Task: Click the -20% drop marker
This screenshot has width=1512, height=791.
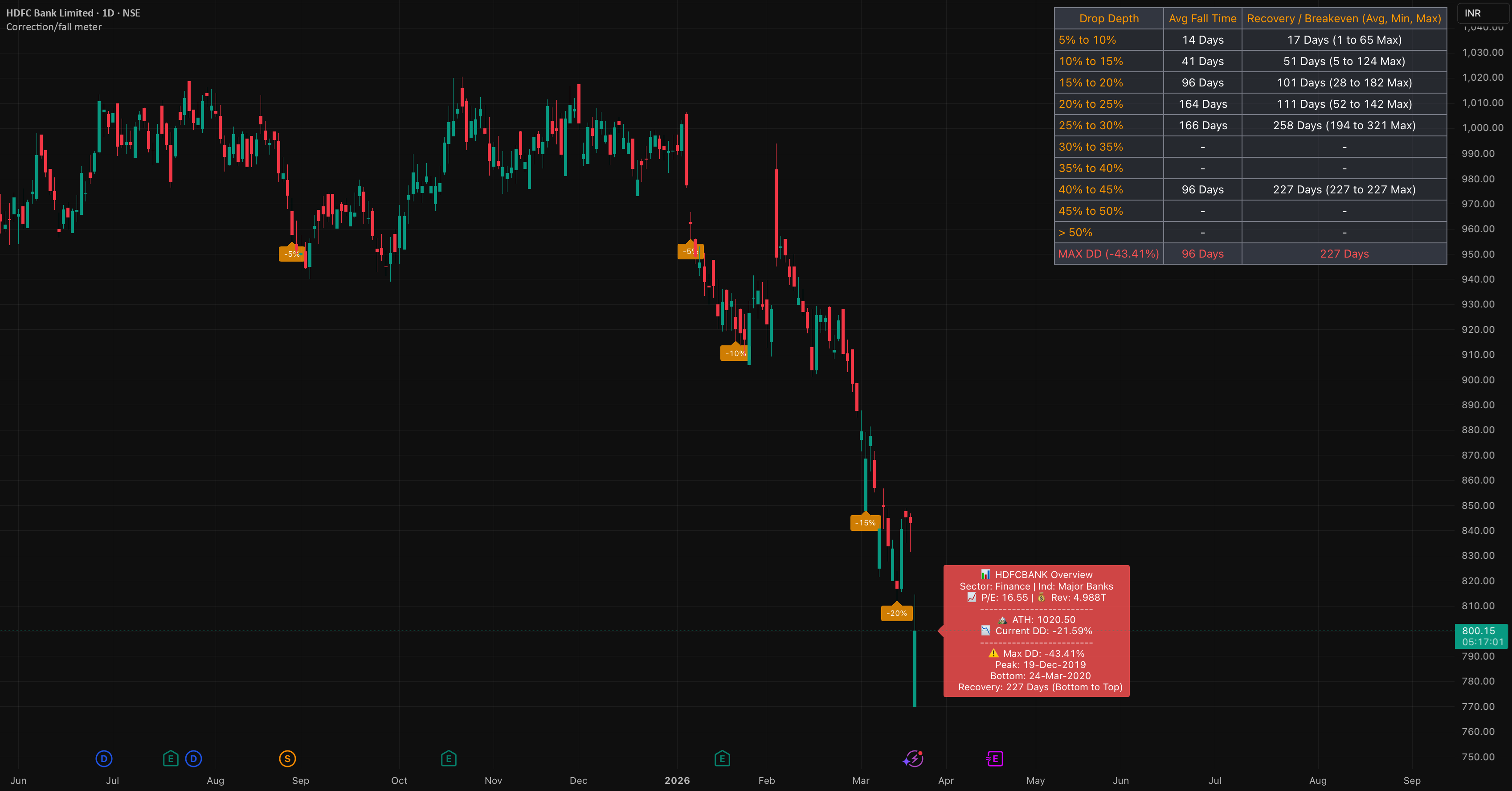Action: coord(896,612)
